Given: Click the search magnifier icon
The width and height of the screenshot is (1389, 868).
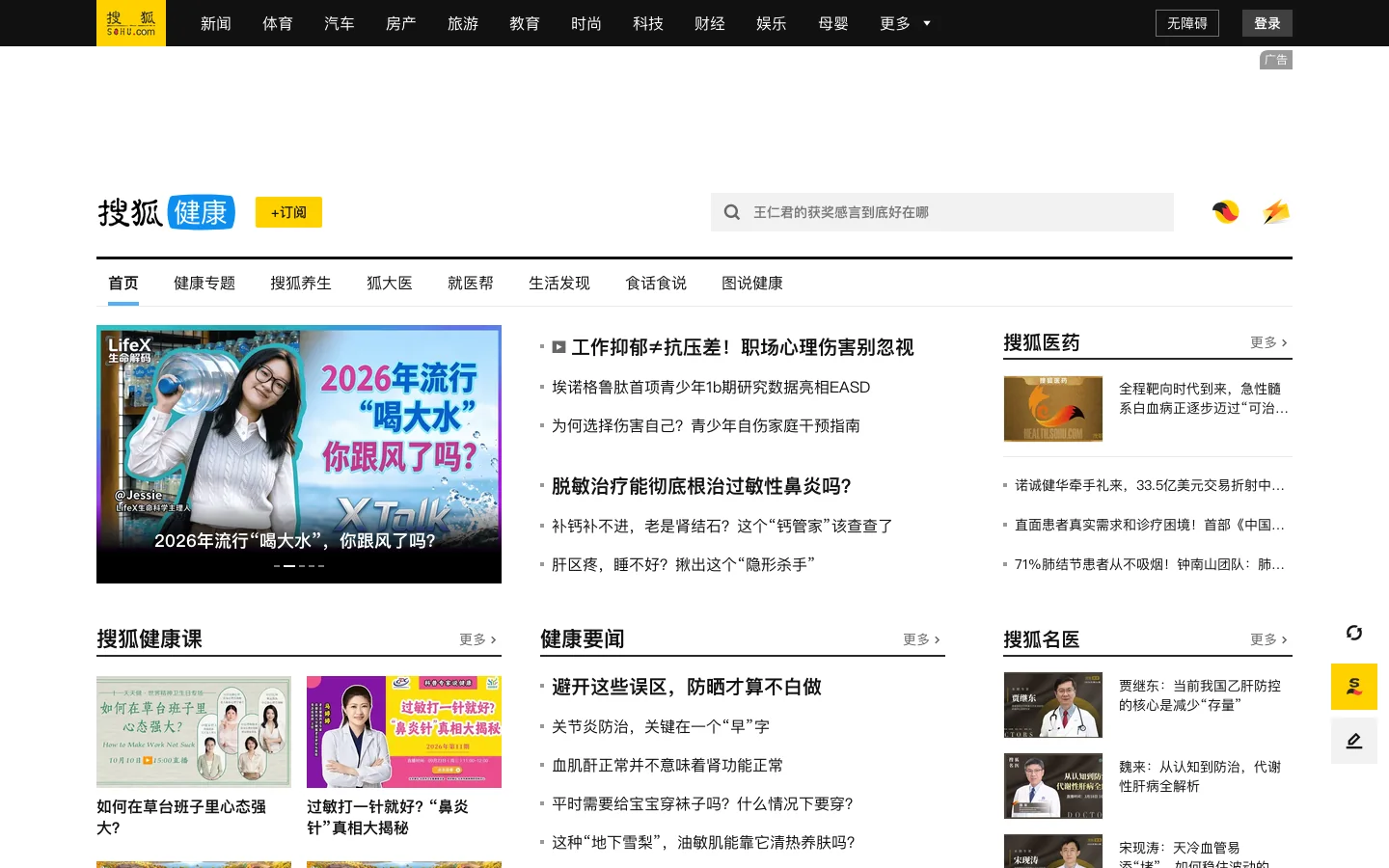Looking at the screenshot, I should tap(732, 212).
